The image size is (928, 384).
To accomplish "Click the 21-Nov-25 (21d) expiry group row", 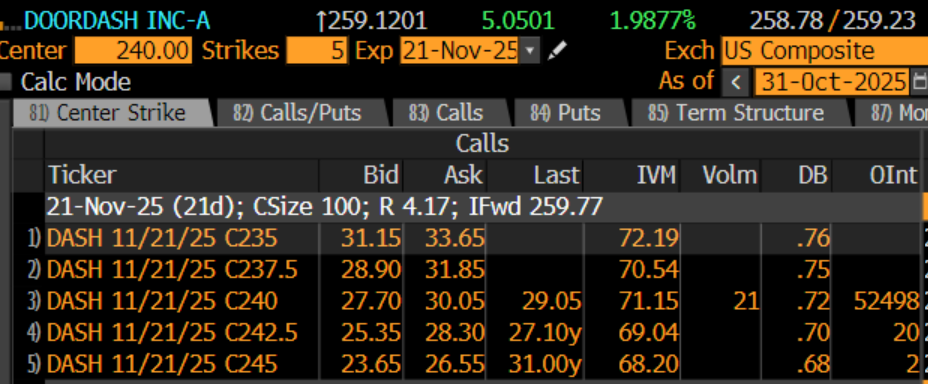I will (483, 207).
